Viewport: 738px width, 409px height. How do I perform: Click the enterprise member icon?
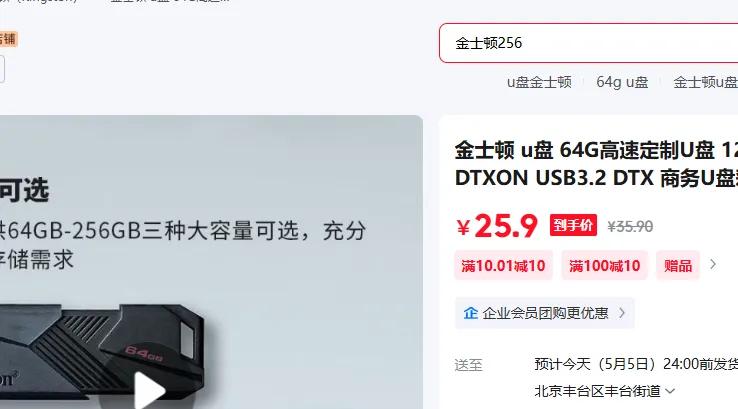(471, 313)
